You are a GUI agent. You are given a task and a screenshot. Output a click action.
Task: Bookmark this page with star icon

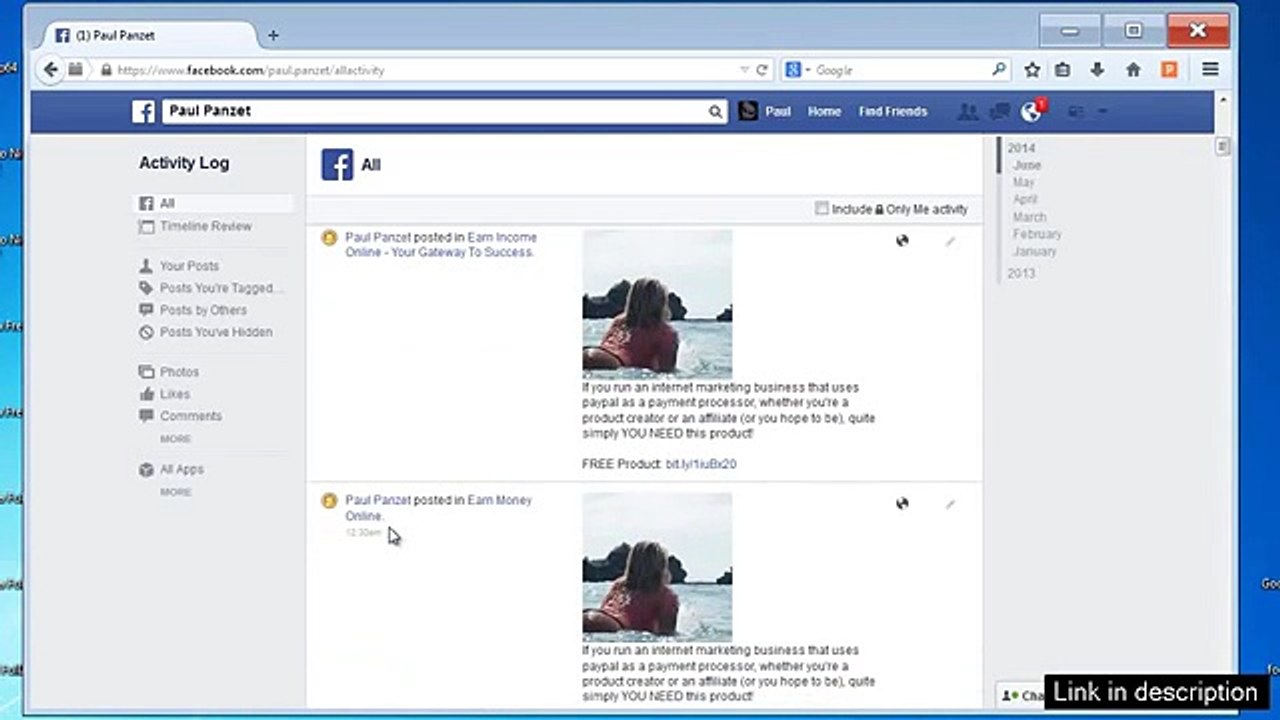[1032, 70]
